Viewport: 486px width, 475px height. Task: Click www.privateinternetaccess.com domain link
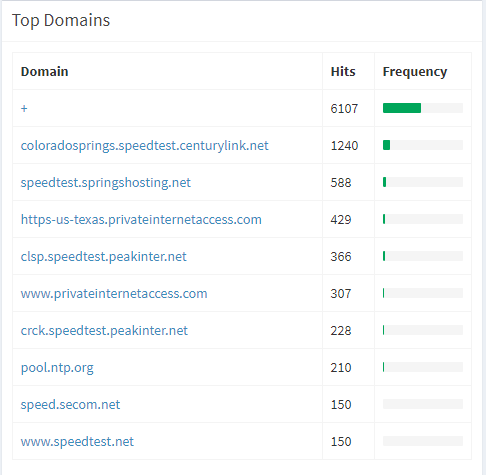pyautogui.click(x=114, y=294)
